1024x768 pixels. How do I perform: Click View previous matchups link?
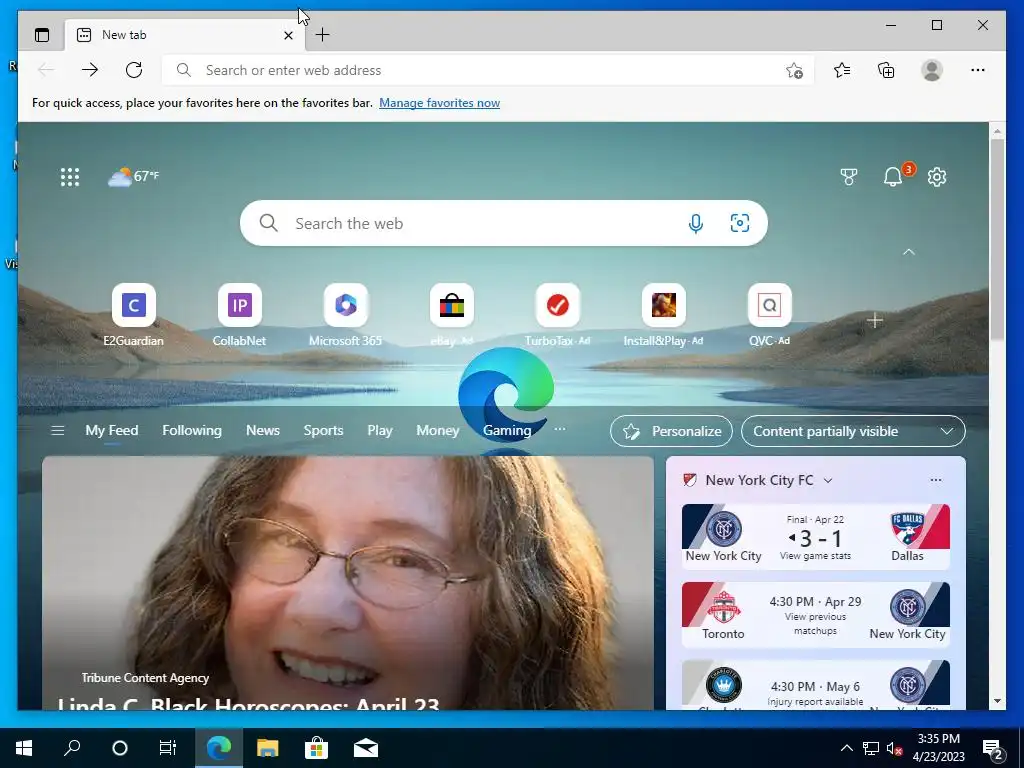pyautogui.click(x=815, y=624)
